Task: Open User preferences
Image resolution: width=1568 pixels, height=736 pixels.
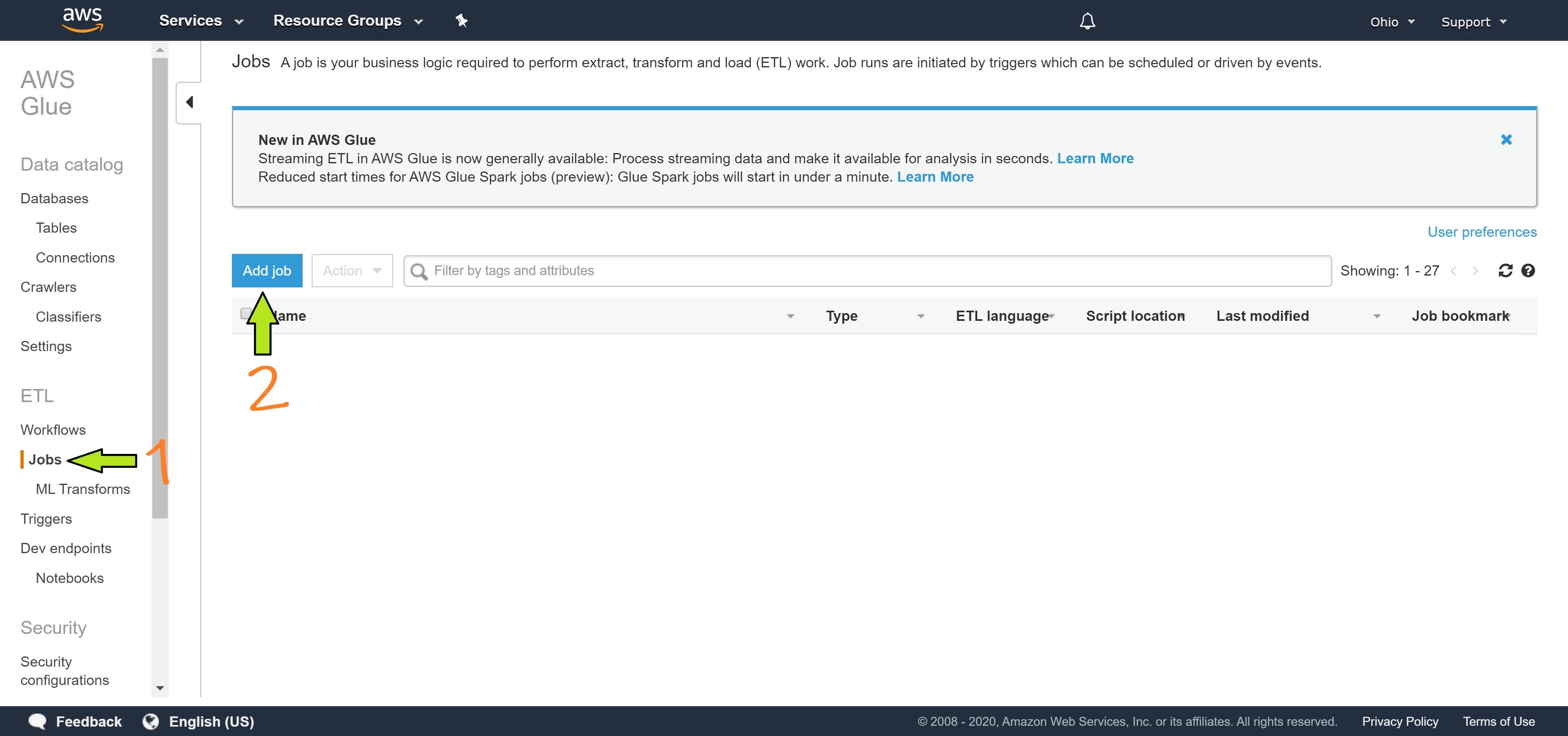Action: click(x=1481, y=232)
